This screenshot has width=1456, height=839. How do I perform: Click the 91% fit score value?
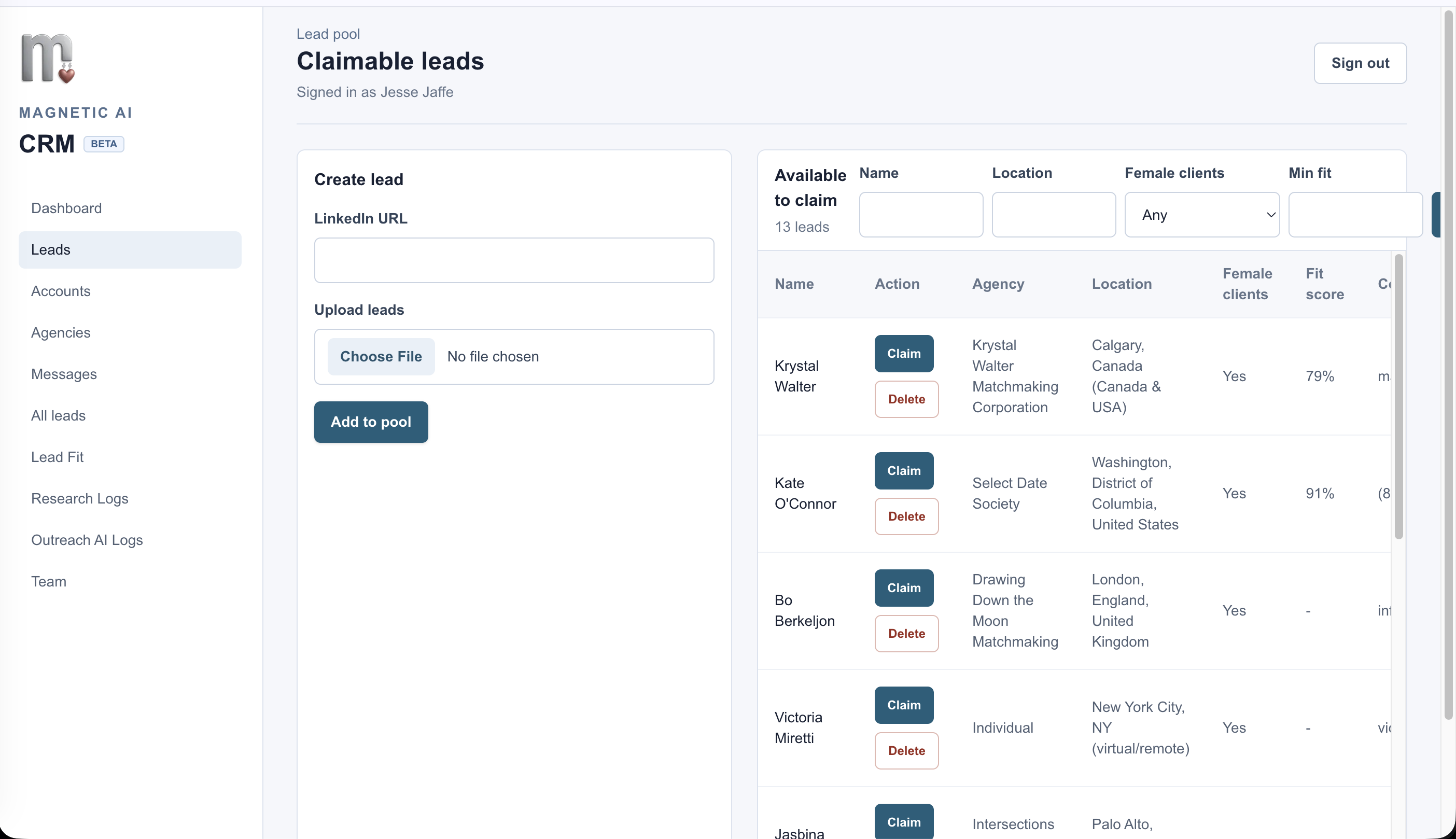pos(1320,493)
